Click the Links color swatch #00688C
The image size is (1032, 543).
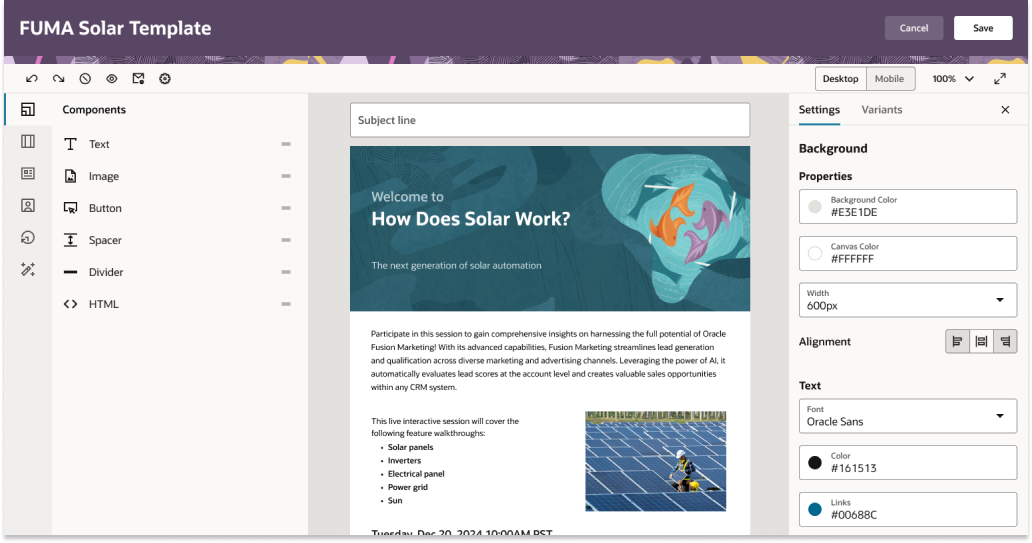[815, 508]
